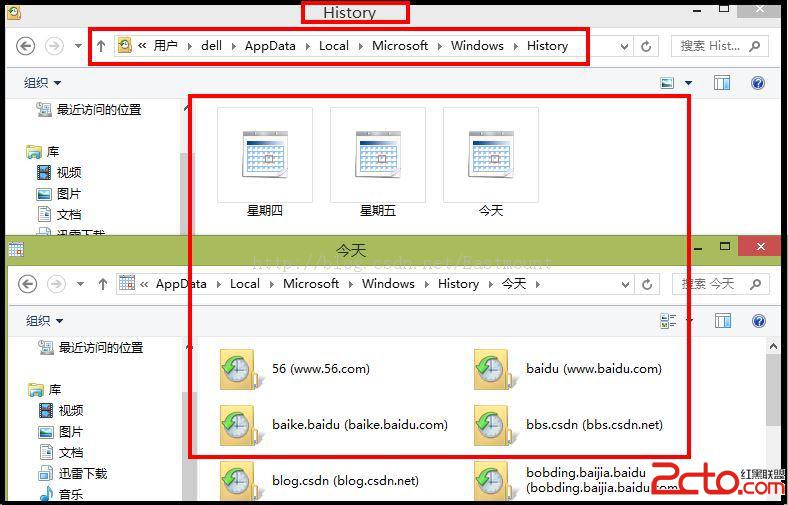Select History breadcrumb in 今天 address bar

click(458, 284)
